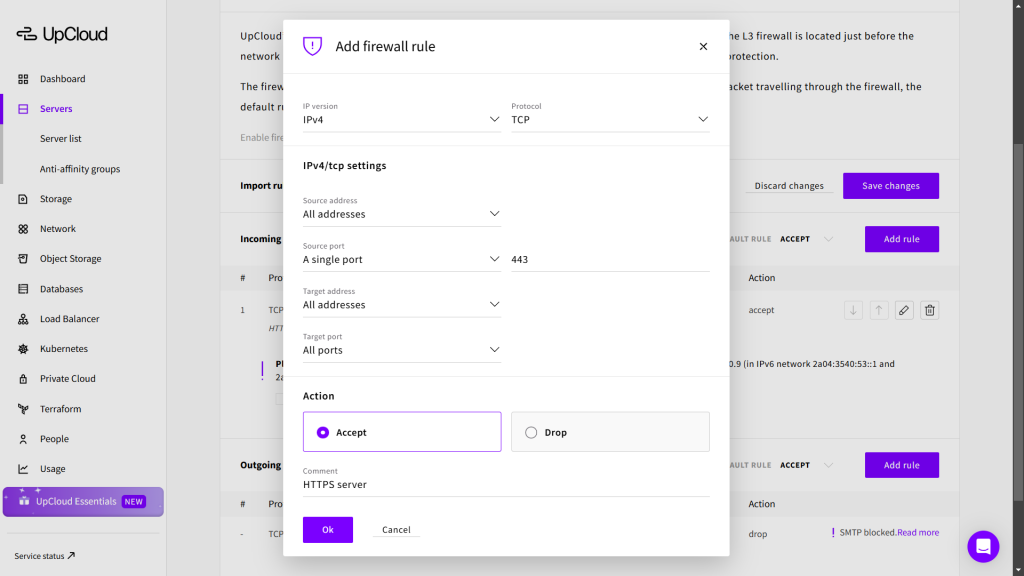The width and height of the screenshot is (1024, 576).
Task: Open Load Balancer menu item
Action: pos(70,319)
